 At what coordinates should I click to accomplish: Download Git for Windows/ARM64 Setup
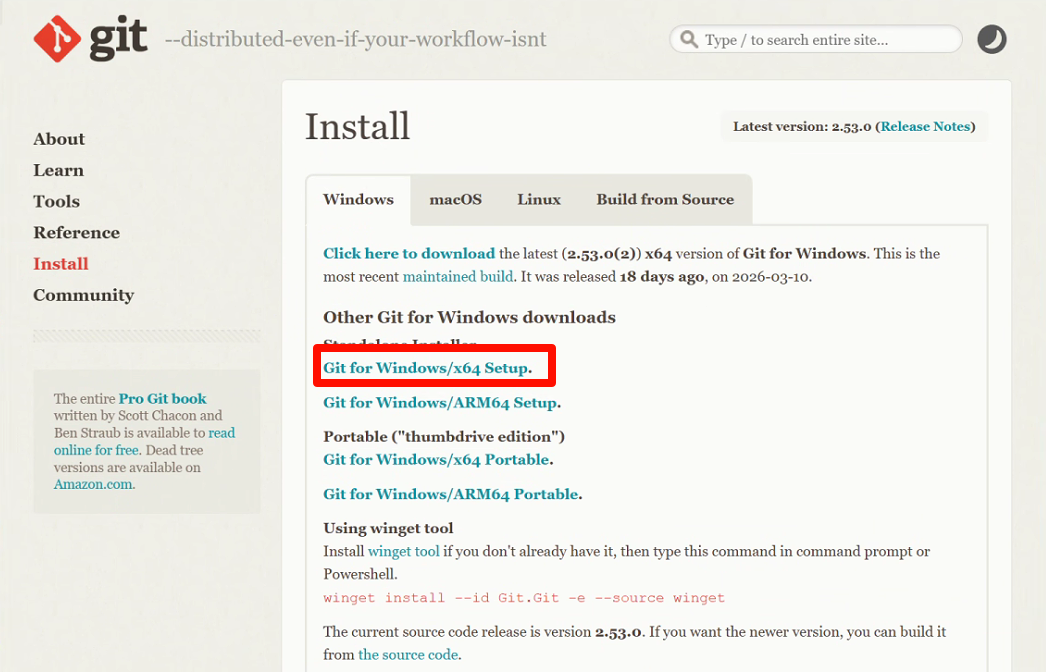click(x=440, y=403)
